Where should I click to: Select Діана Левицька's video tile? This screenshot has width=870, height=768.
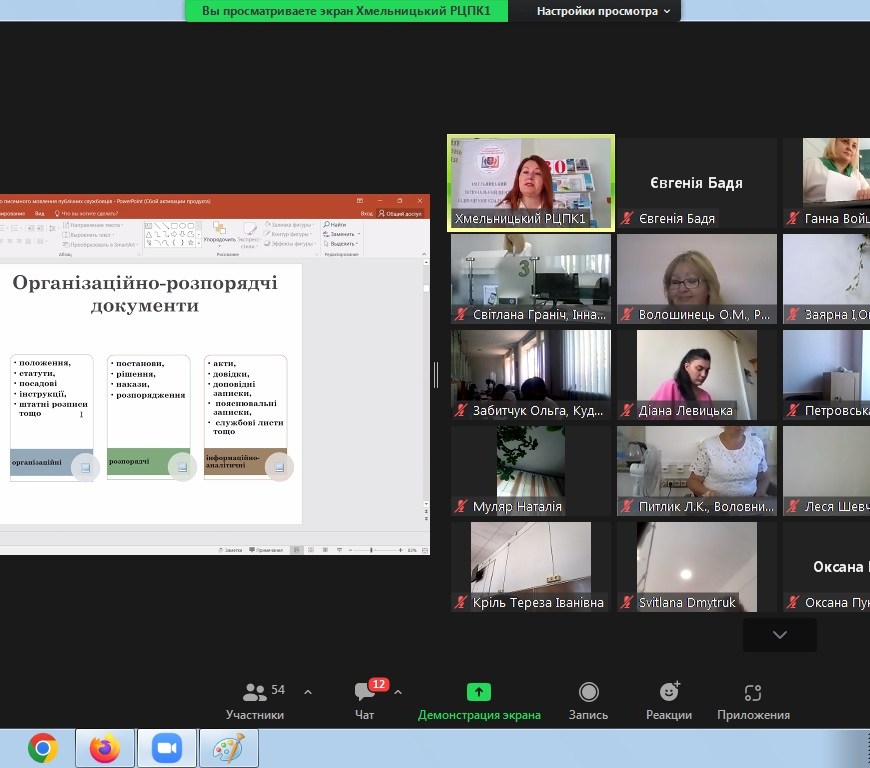pos(696,373)
